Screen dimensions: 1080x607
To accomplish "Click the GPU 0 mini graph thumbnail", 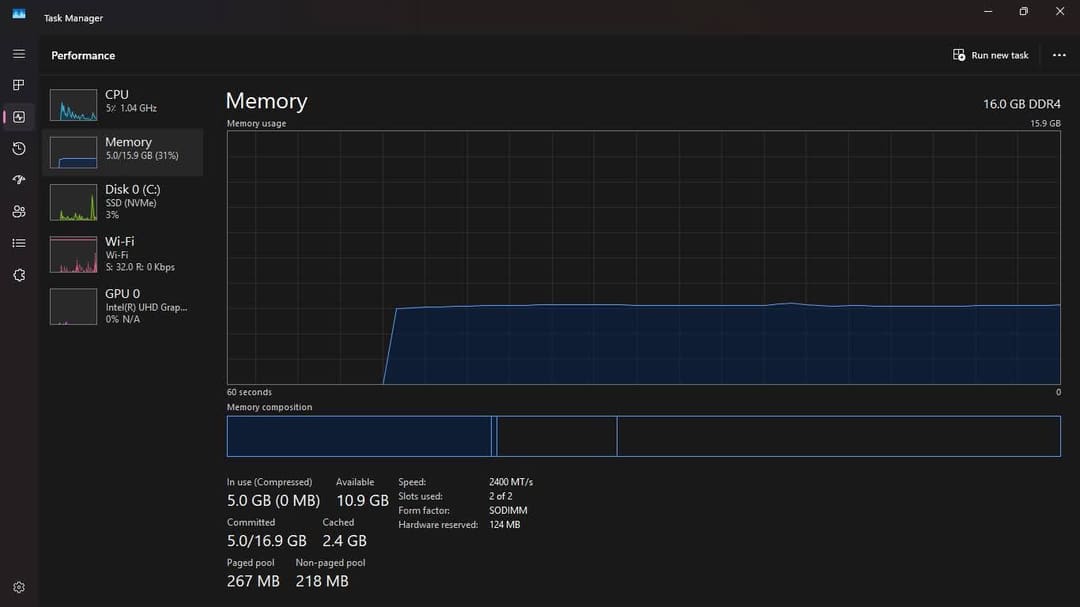I will 73,306.
